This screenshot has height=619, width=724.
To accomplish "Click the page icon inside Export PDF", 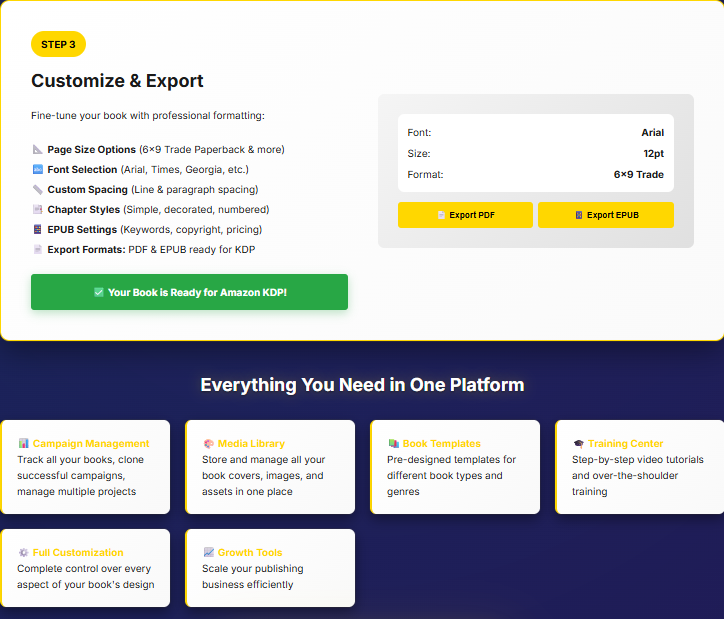I will (x=441, y=215).
